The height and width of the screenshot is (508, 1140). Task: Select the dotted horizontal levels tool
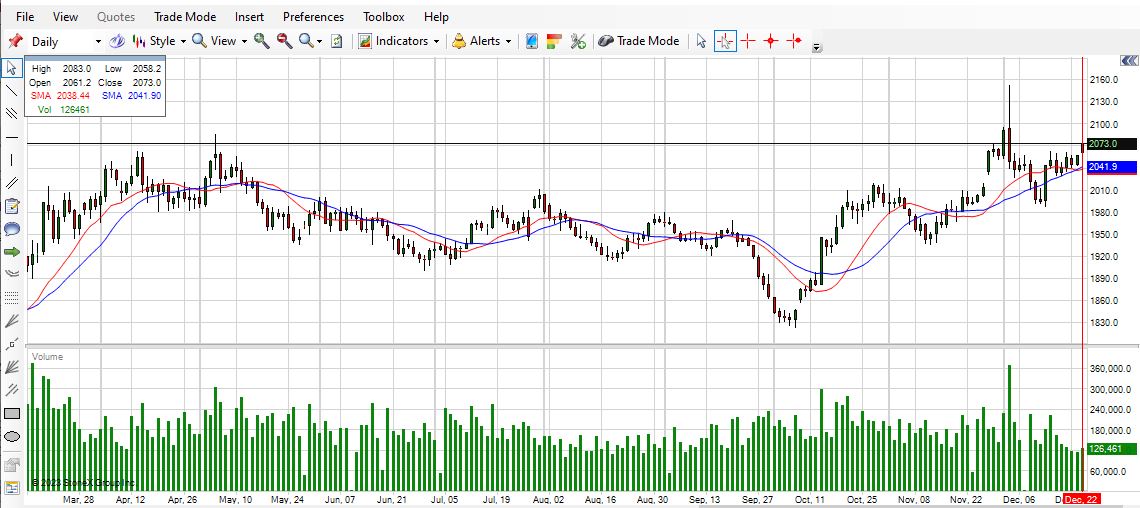pos(12,297)
